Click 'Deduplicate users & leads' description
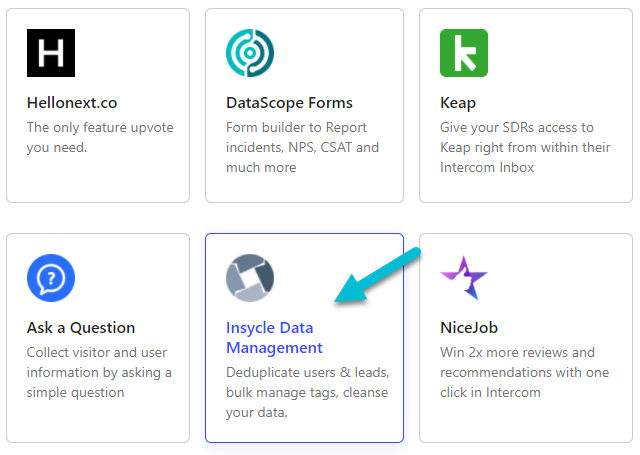The width and height of the screenshot is (640, 455). coord(308,392)
